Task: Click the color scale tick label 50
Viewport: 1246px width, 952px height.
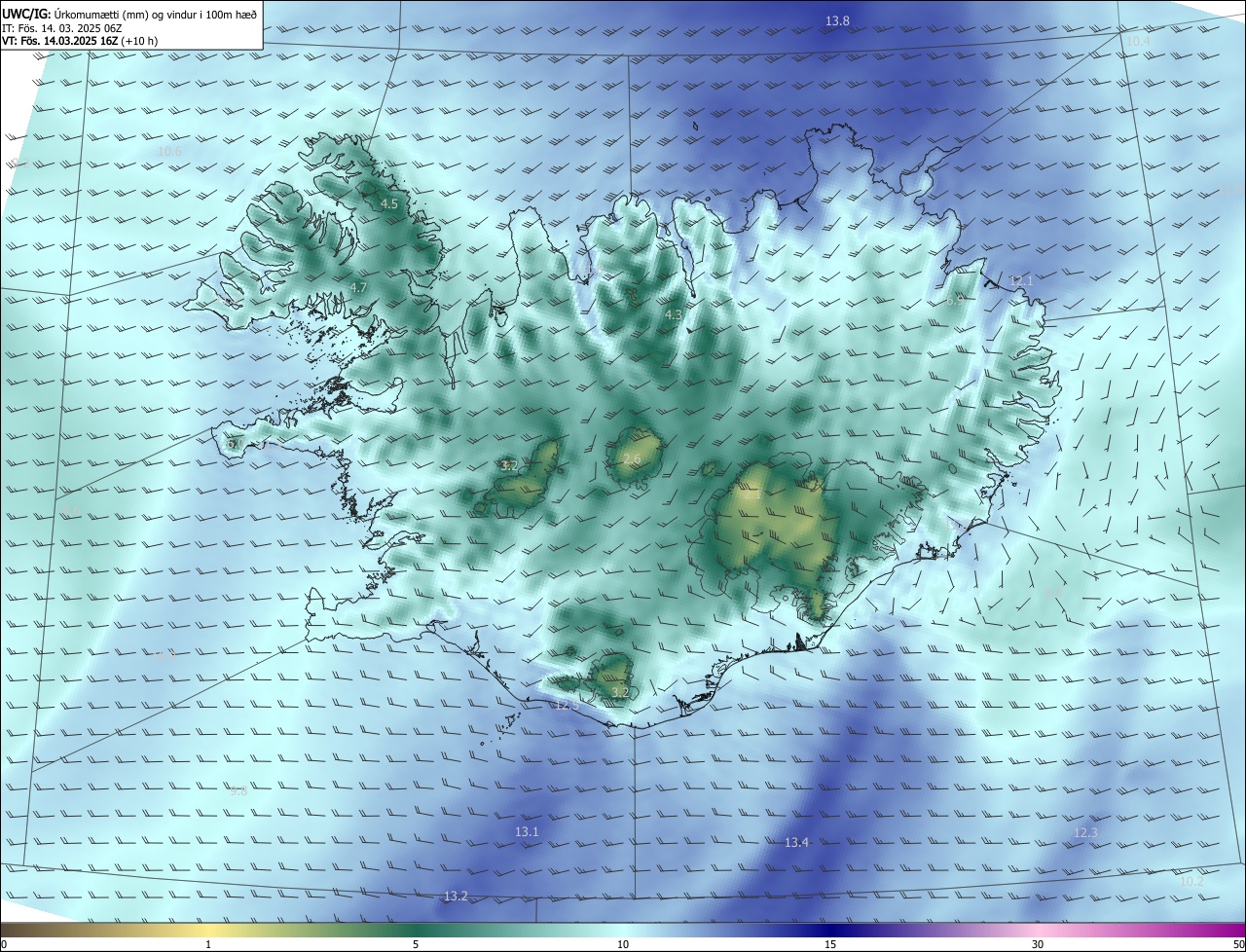Action: pos(1238,944)
